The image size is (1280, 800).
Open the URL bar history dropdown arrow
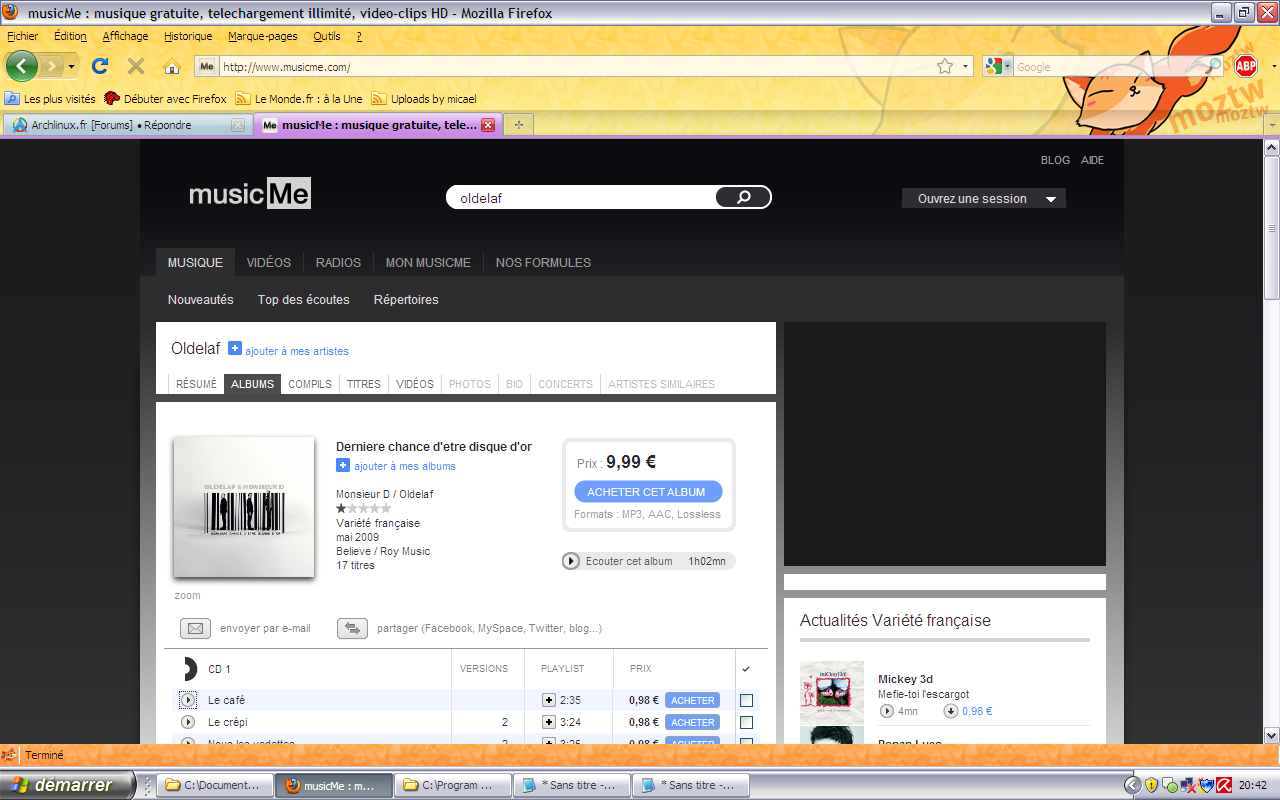coord(966,67)
